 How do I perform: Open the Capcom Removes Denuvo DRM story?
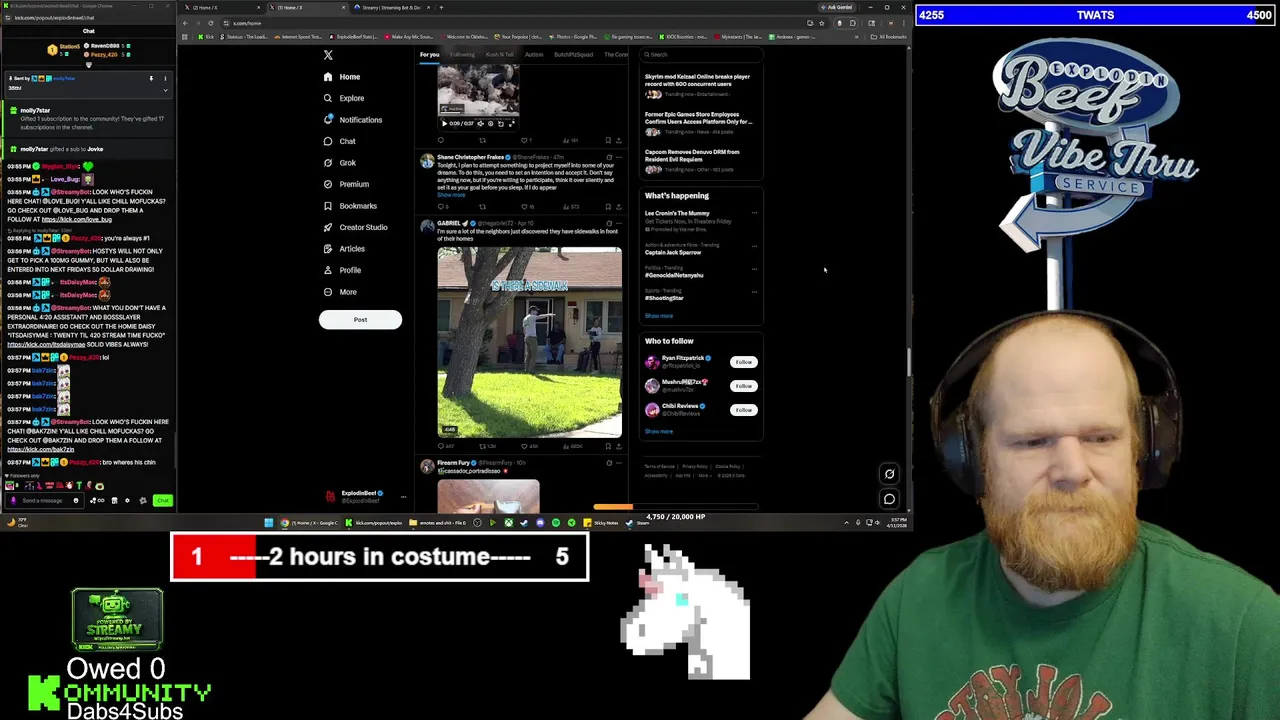(698, 161)
